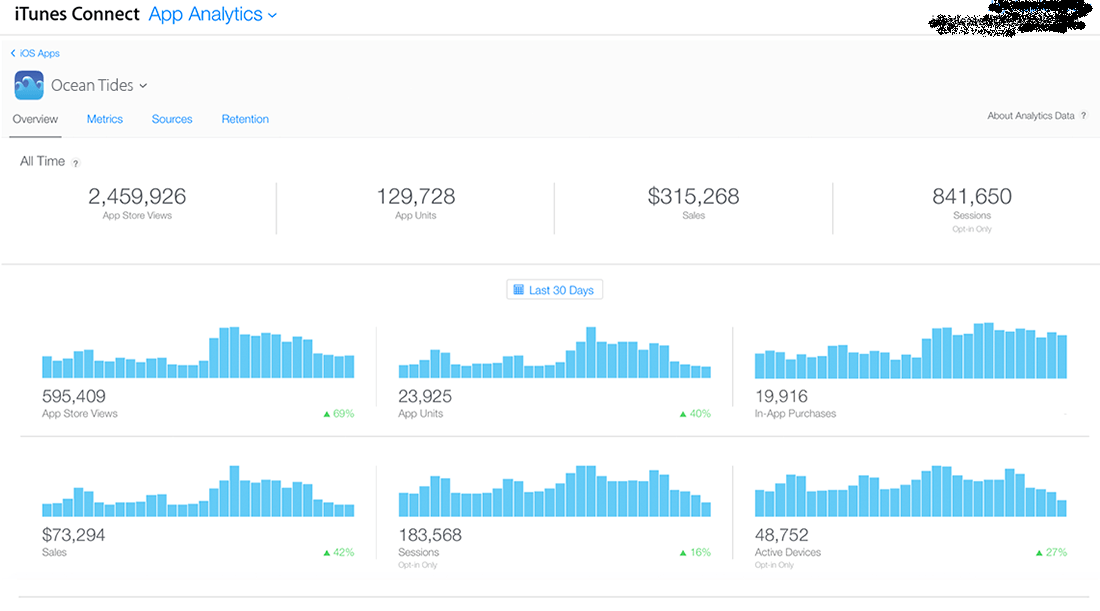Image resolution: width=1100 pixels, height=611 pixels.
Task: Click the All Time label
Action: 42,161
